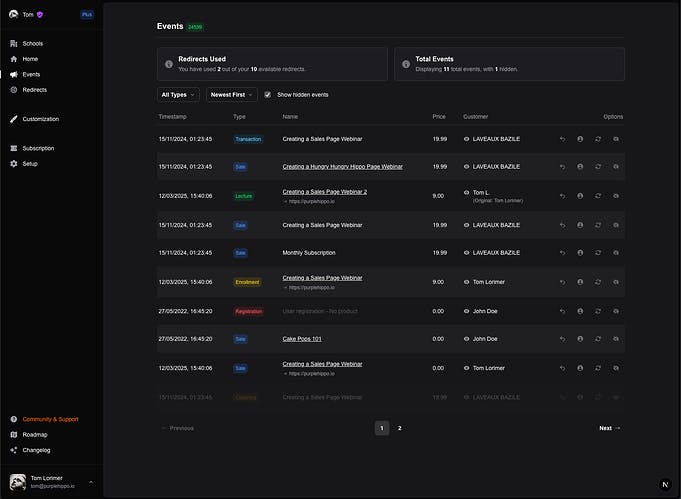Open the Cake Pops 101 link
Image resolution: width=681 pixels, height=499 pixels.
point(302,339)
